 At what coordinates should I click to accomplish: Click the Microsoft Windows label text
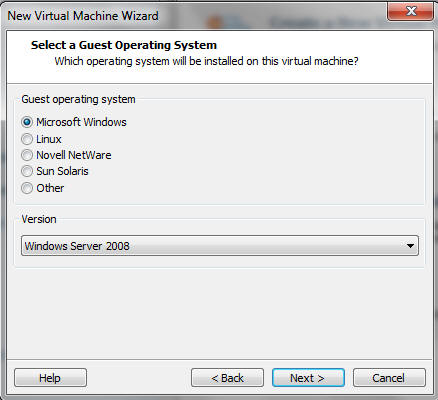click(x=81, y=122)
